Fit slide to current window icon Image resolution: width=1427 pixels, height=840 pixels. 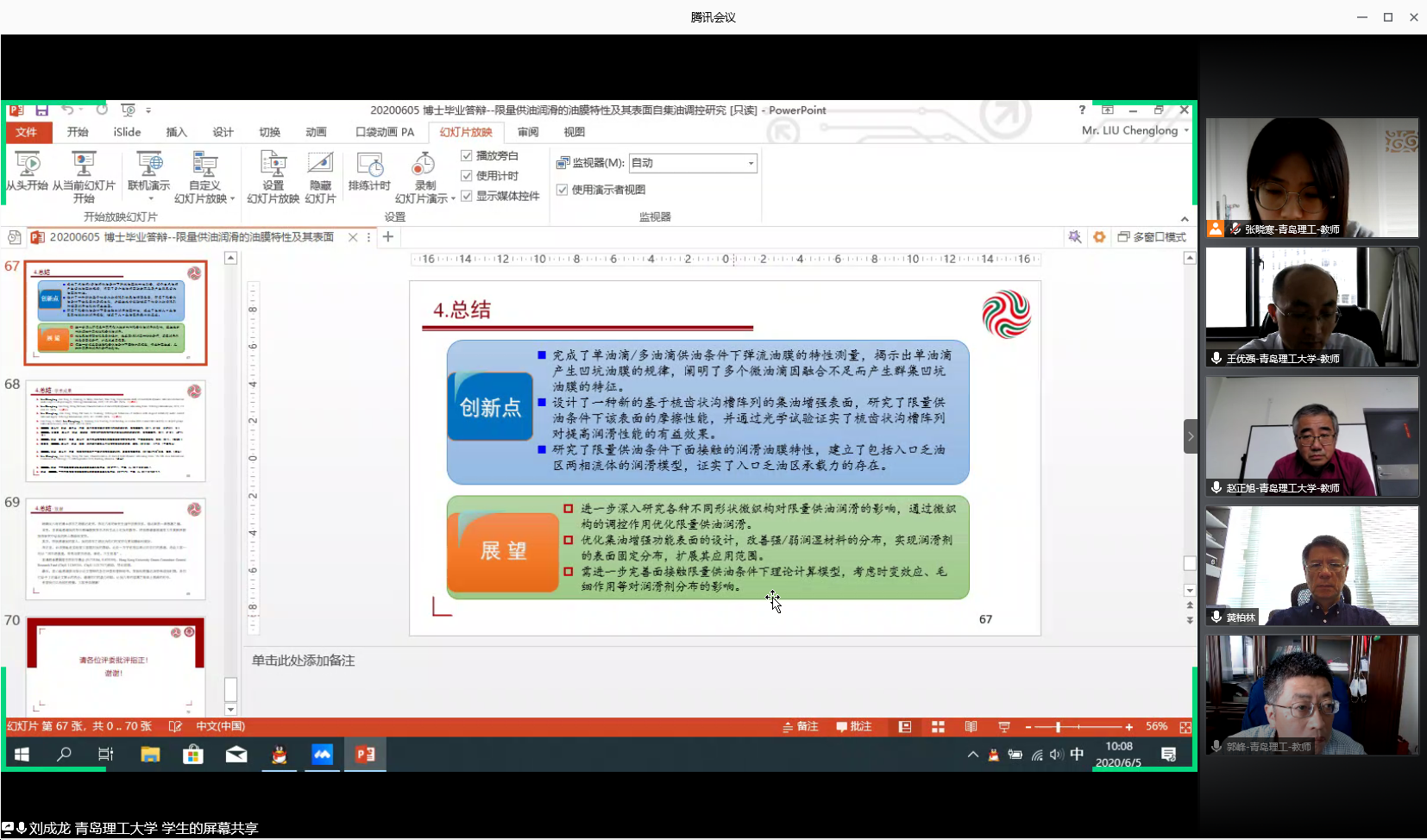tap(1185, 727)
